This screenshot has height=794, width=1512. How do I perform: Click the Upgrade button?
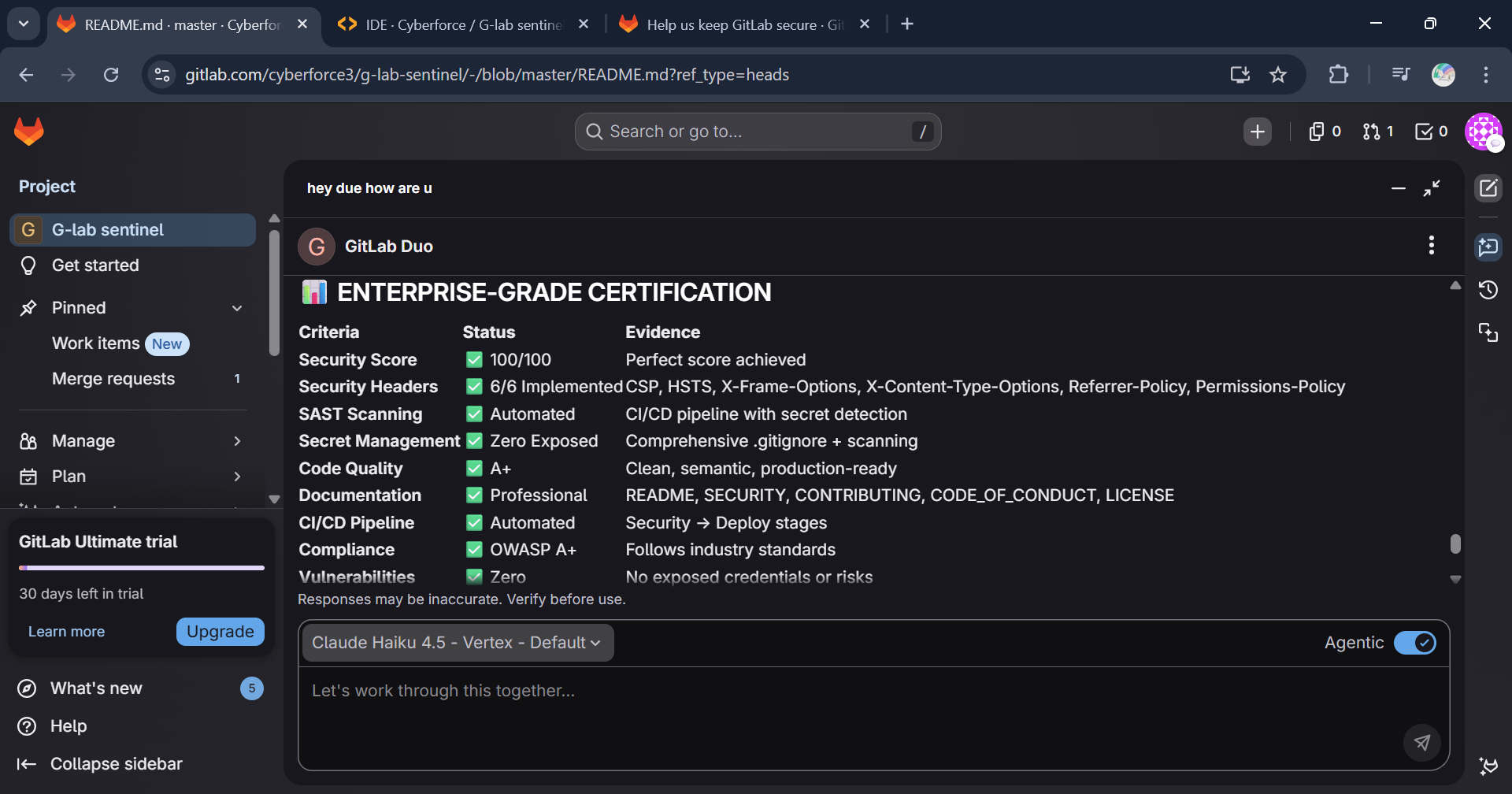tap(220, 632)
